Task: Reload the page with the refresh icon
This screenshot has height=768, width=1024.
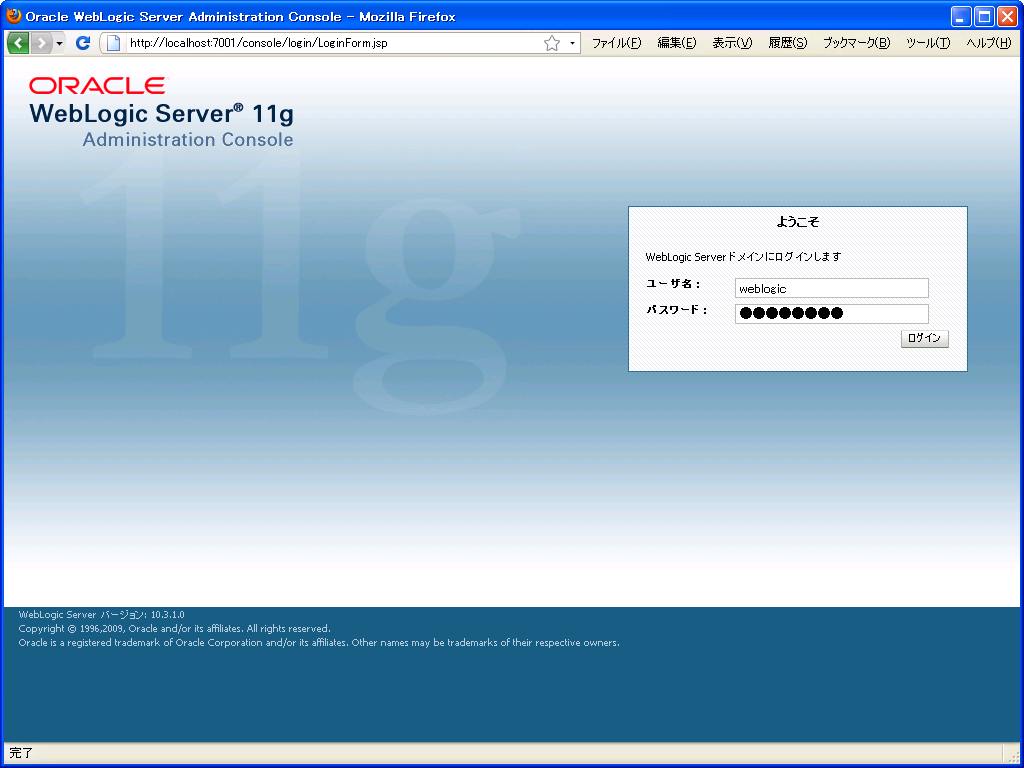Action: point(82,43)
